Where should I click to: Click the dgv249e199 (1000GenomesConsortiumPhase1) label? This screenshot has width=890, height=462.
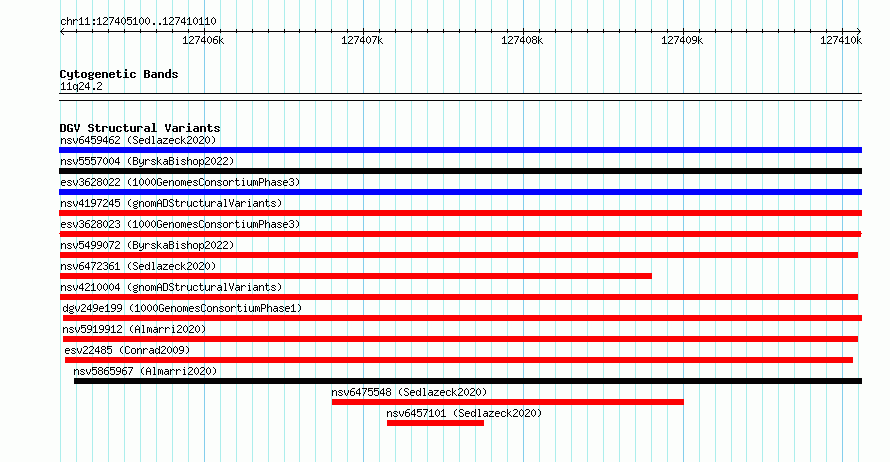pos(182,308)
